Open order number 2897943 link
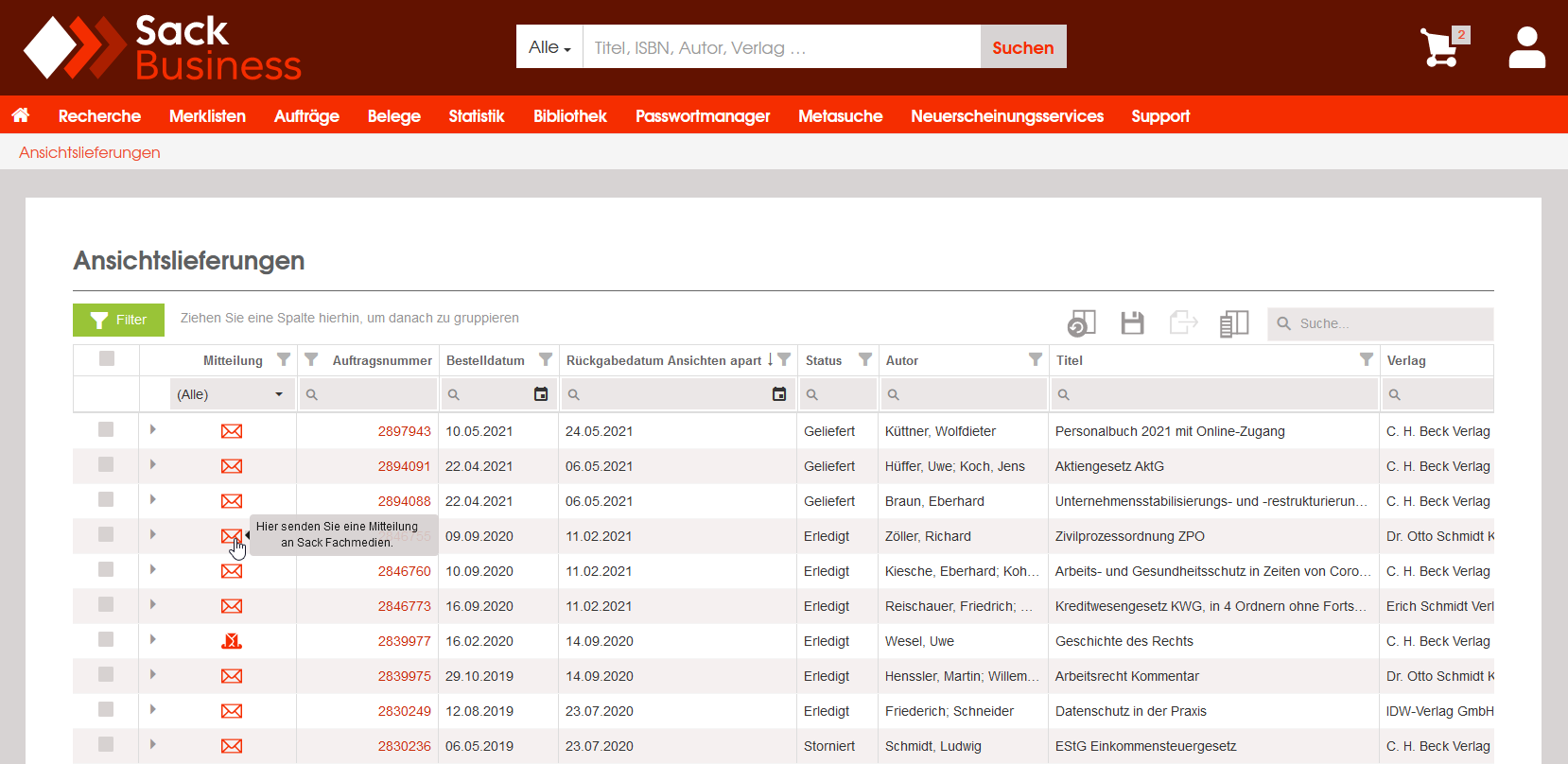This screenshot has height=764, width=1568. [x=404, y=431]
